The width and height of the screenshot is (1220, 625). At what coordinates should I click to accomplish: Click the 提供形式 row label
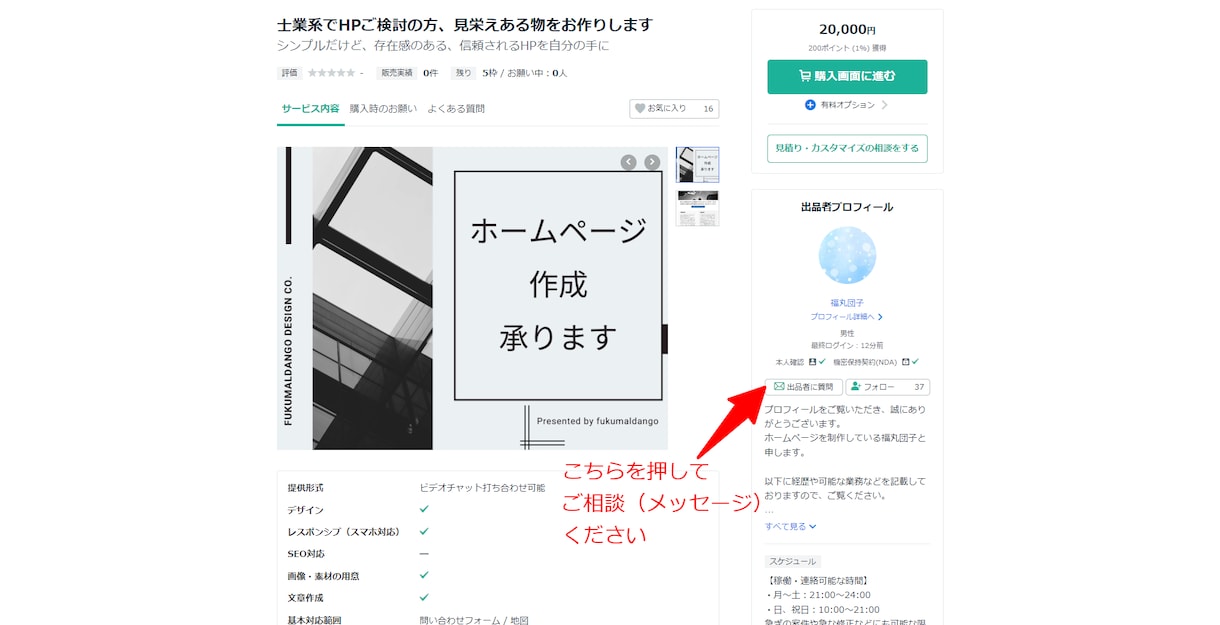(306, 488)
